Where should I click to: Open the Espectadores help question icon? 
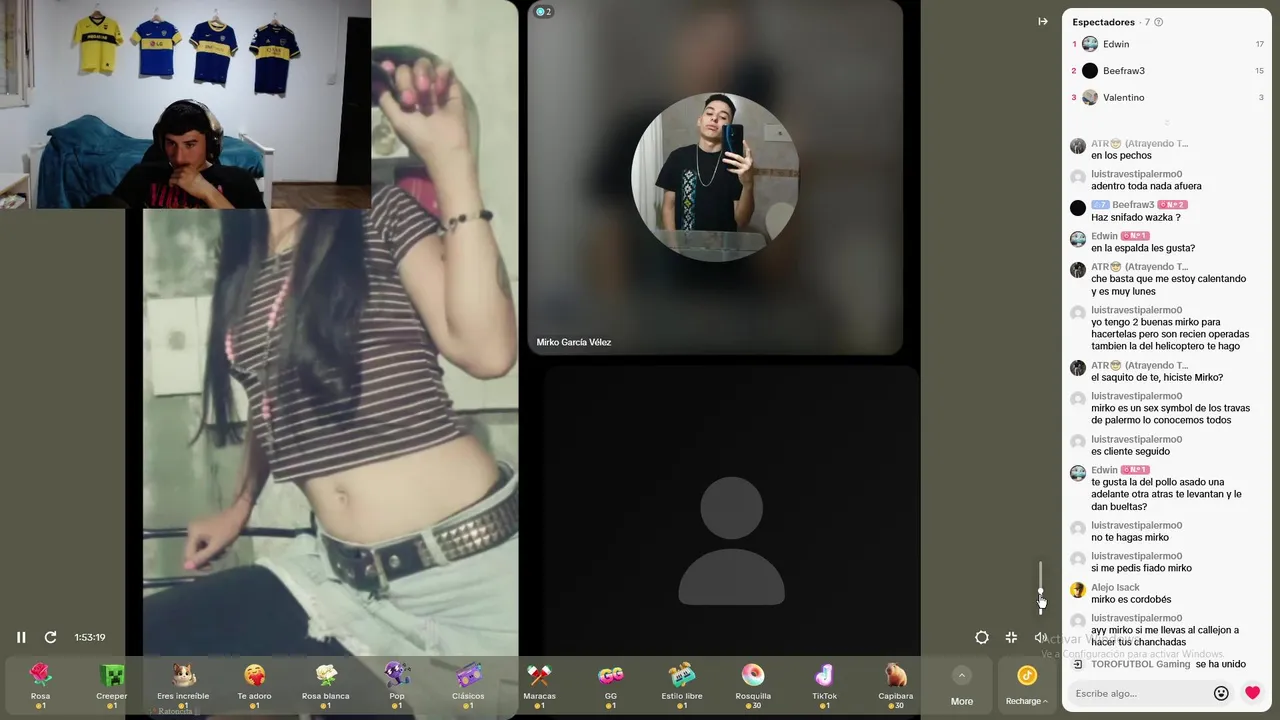[x=1158, y=22]
